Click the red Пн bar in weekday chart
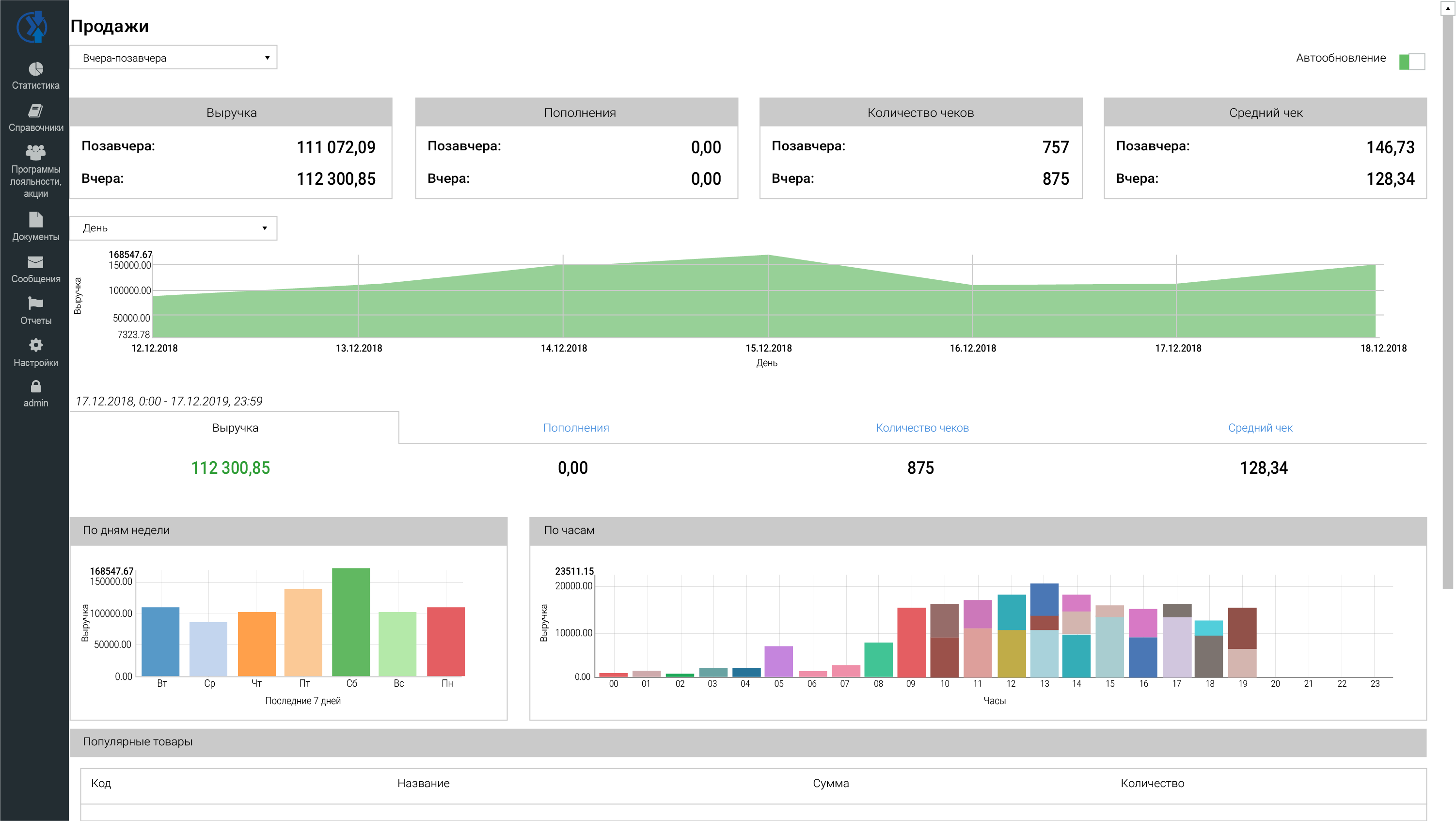Image resolution: width=1456 pixels, height=821 pixels. (446, 642)
